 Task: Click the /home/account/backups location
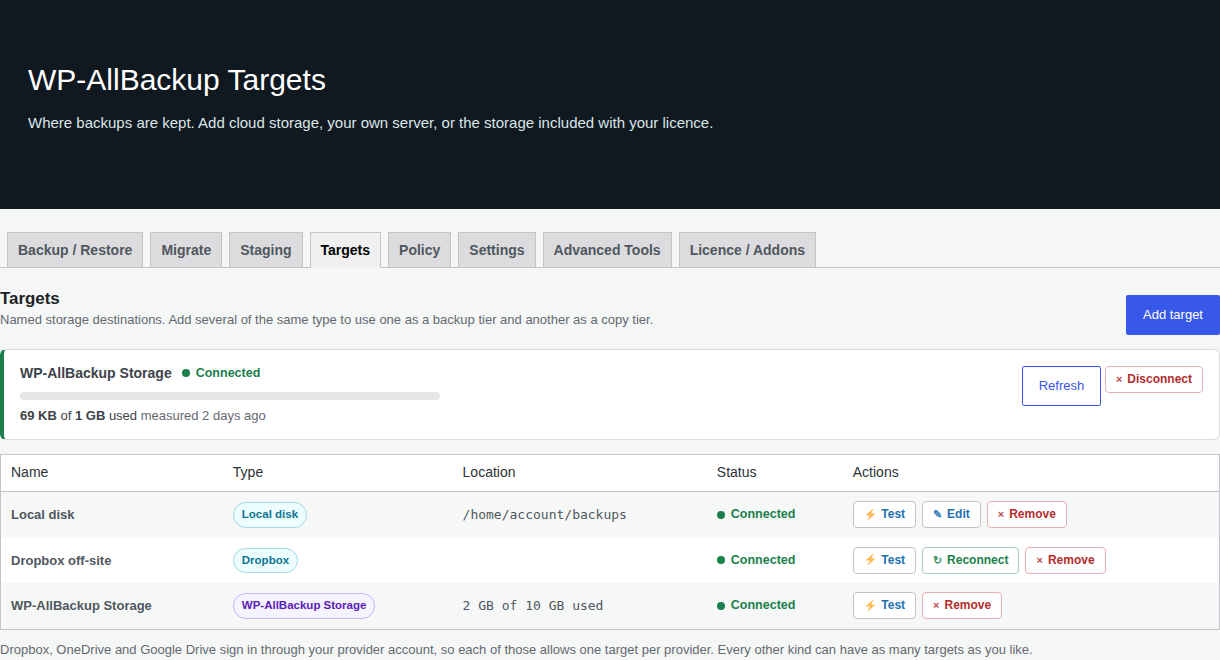[544, 515]
